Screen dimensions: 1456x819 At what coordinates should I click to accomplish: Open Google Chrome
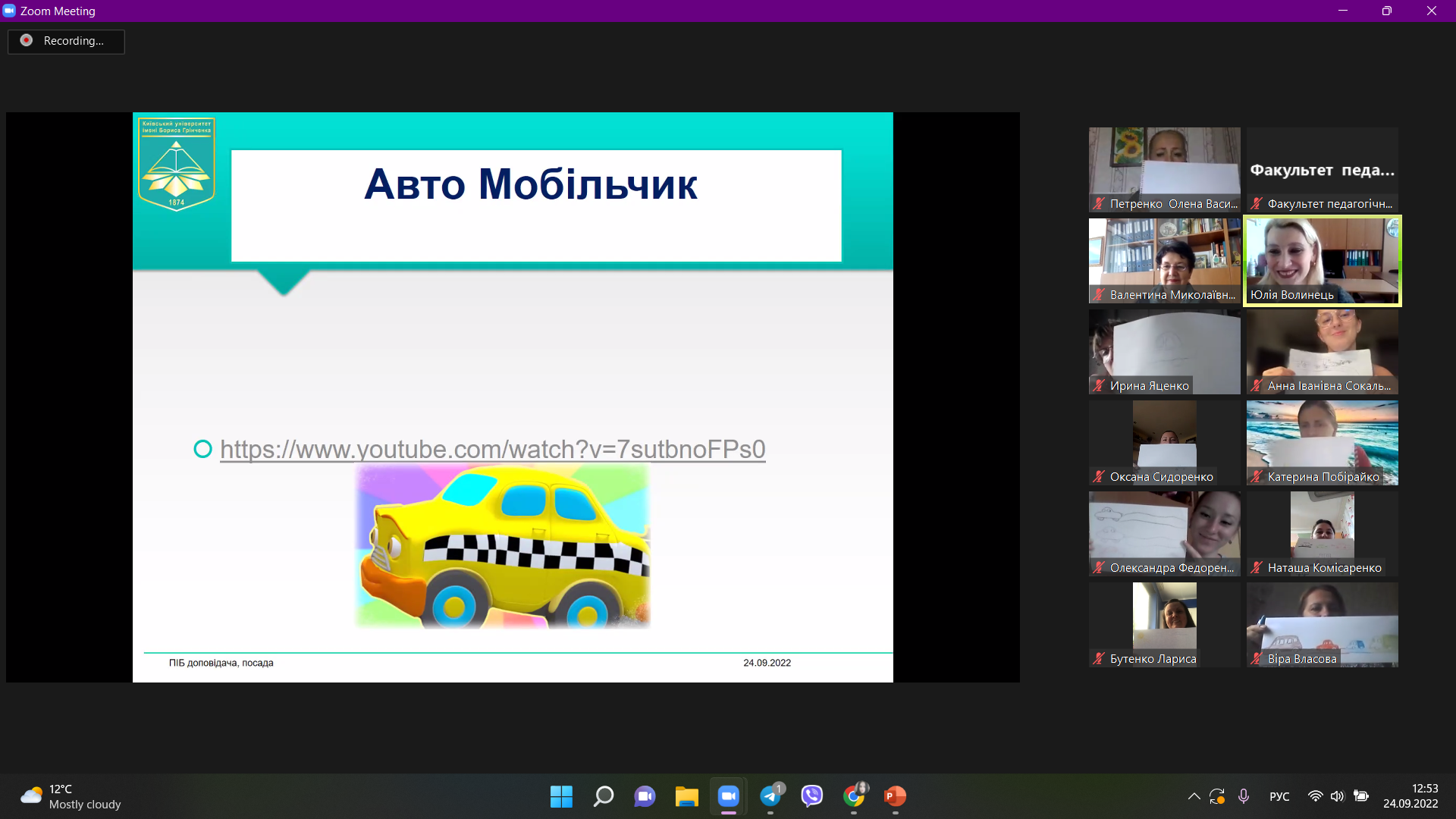click(x=854, y=797)
